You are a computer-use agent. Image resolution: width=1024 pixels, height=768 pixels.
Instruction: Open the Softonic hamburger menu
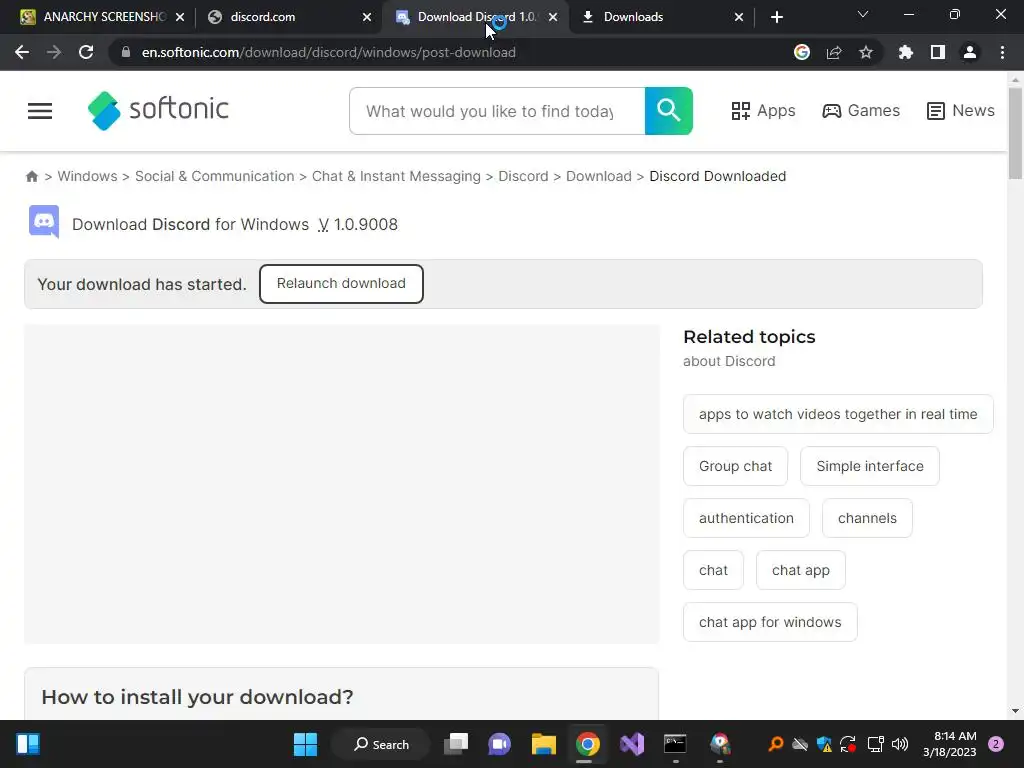[x=40, y=111]
